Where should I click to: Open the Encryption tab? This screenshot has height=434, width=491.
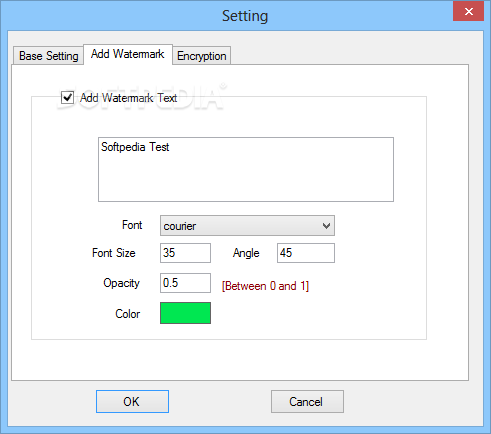[x=202, y=55]
